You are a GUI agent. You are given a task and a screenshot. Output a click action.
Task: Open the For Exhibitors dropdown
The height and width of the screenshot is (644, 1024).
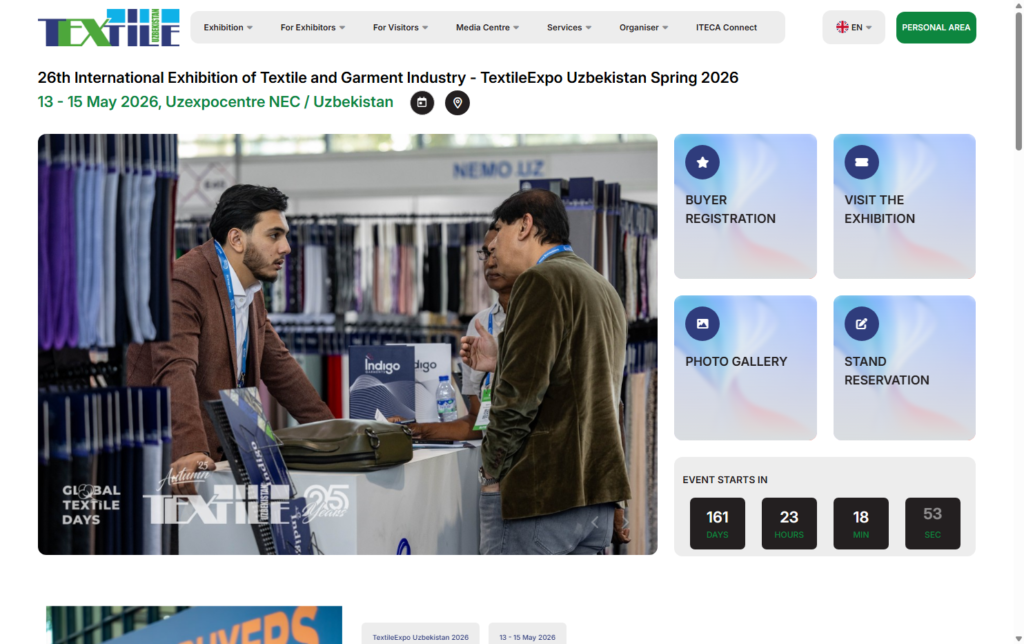click(x=312, y=28)
